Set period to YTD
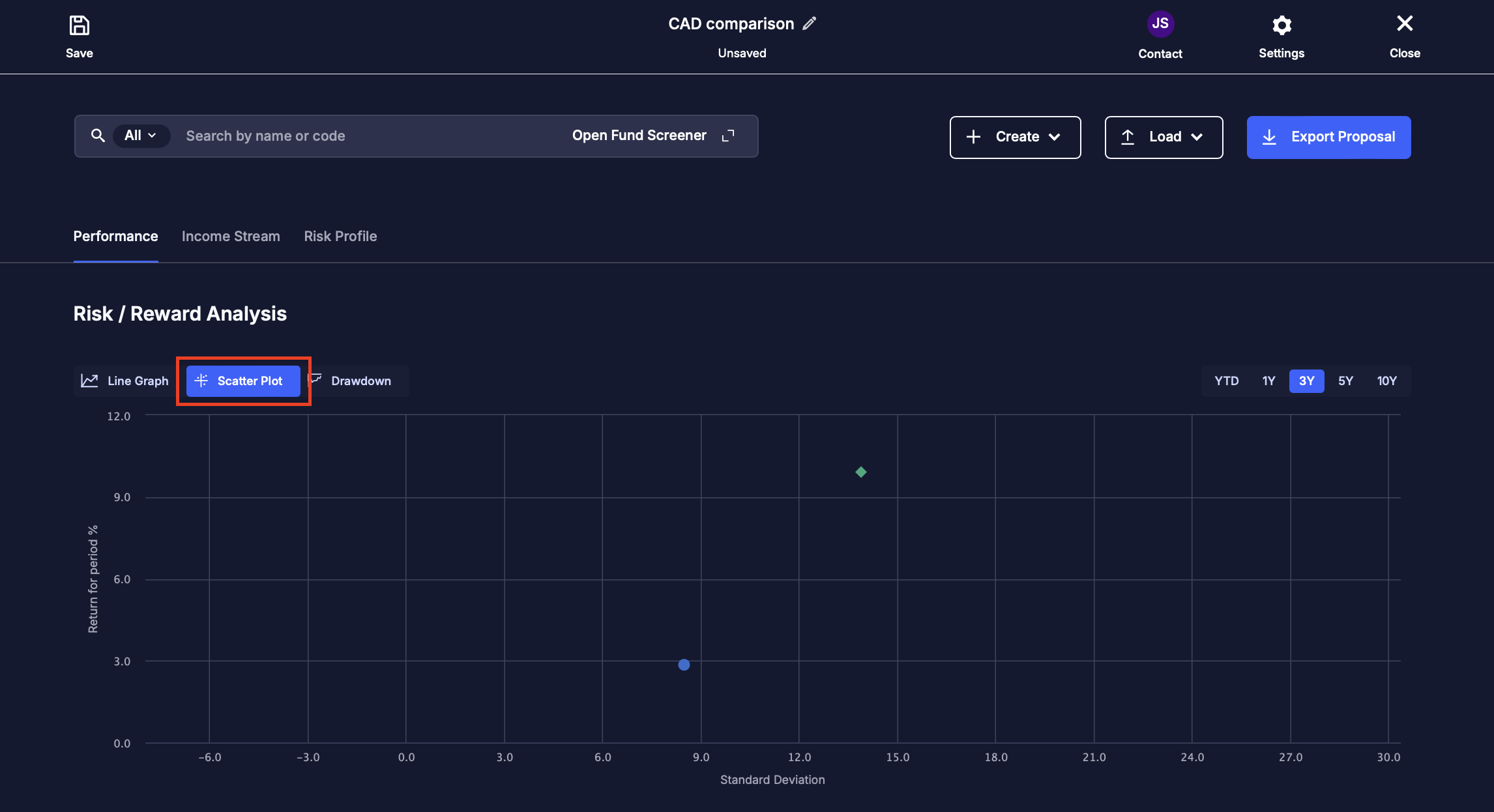 pos(1226,381)
